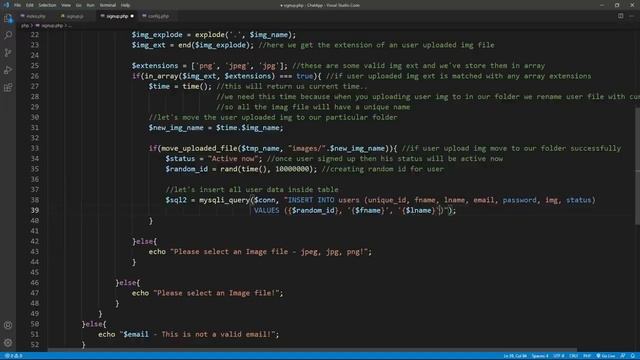
Task: Click Ln 39 cursor position in status bar
Action: [515, 356]
